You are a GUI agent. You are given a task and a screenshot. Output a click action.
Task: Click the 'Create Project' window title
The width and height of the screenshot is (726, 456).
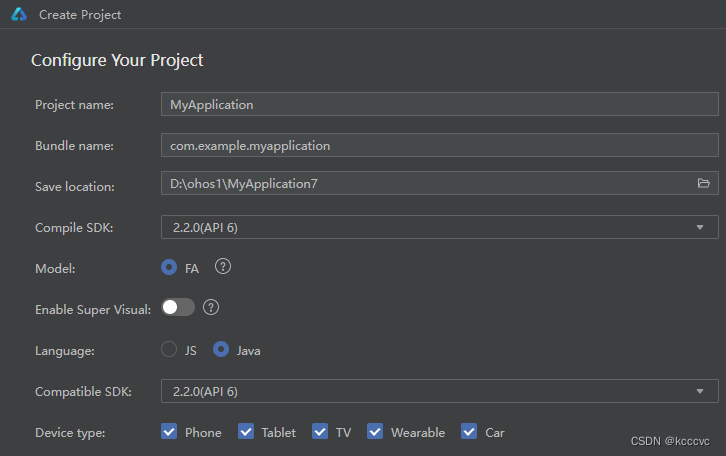(x=80, y=15)
